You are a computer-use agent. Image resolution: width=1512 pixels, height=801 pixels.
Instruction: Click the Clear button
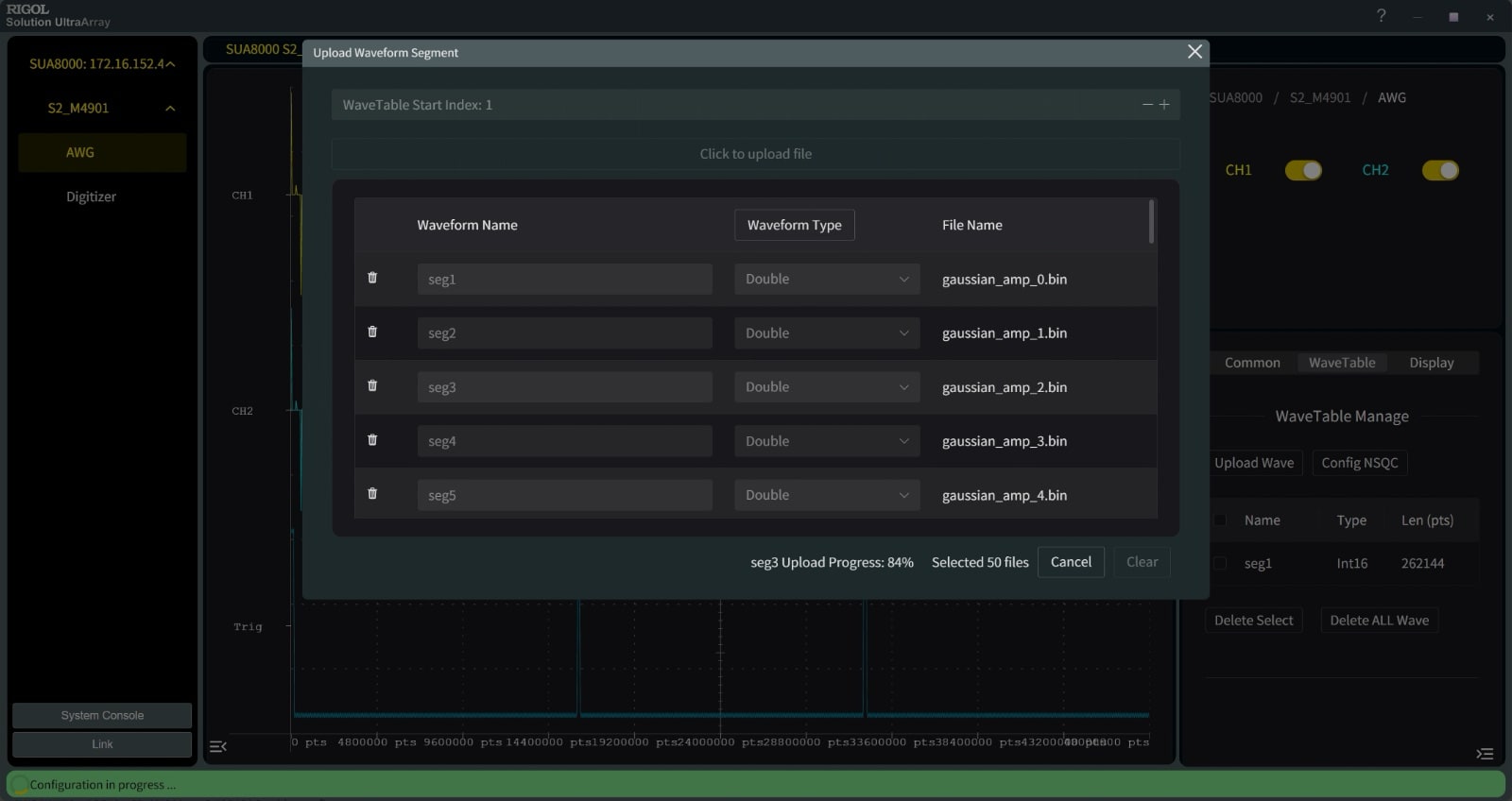(x=1142, y=562)
